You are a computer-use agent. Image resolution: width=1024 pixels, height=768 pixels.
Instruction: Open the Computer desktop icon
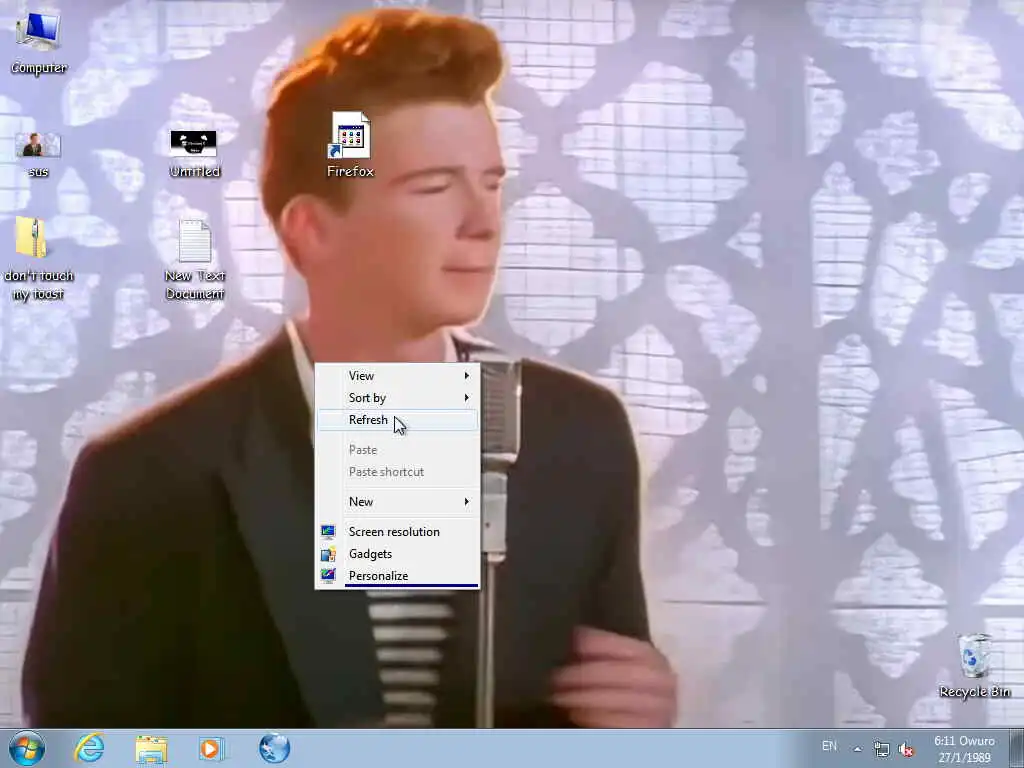[x=39, y=40]
